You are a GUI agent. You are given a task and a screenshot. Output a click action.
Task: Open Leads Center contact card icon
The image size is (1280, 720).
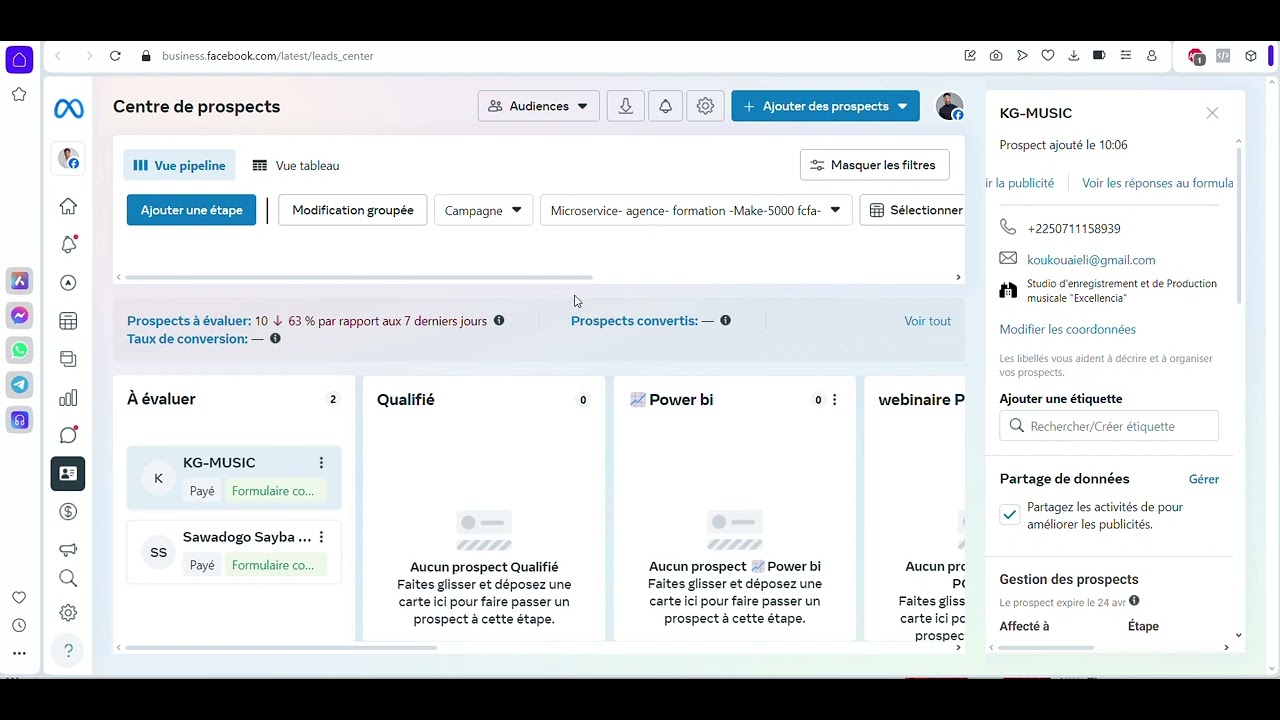pyautogui.click(x=68, y=474)
